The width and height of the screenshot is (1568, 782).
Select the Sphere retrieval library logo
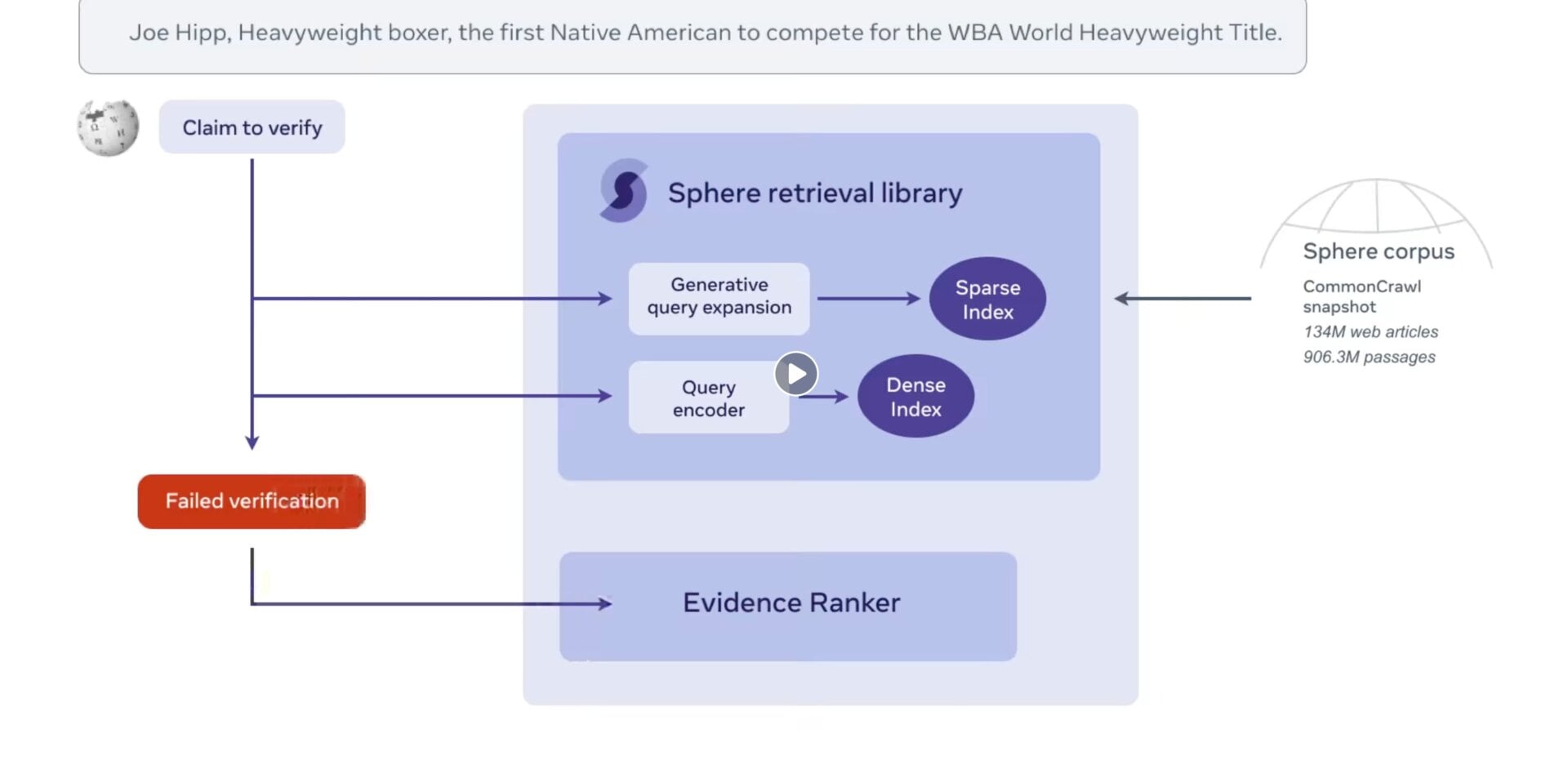[623, 193]
